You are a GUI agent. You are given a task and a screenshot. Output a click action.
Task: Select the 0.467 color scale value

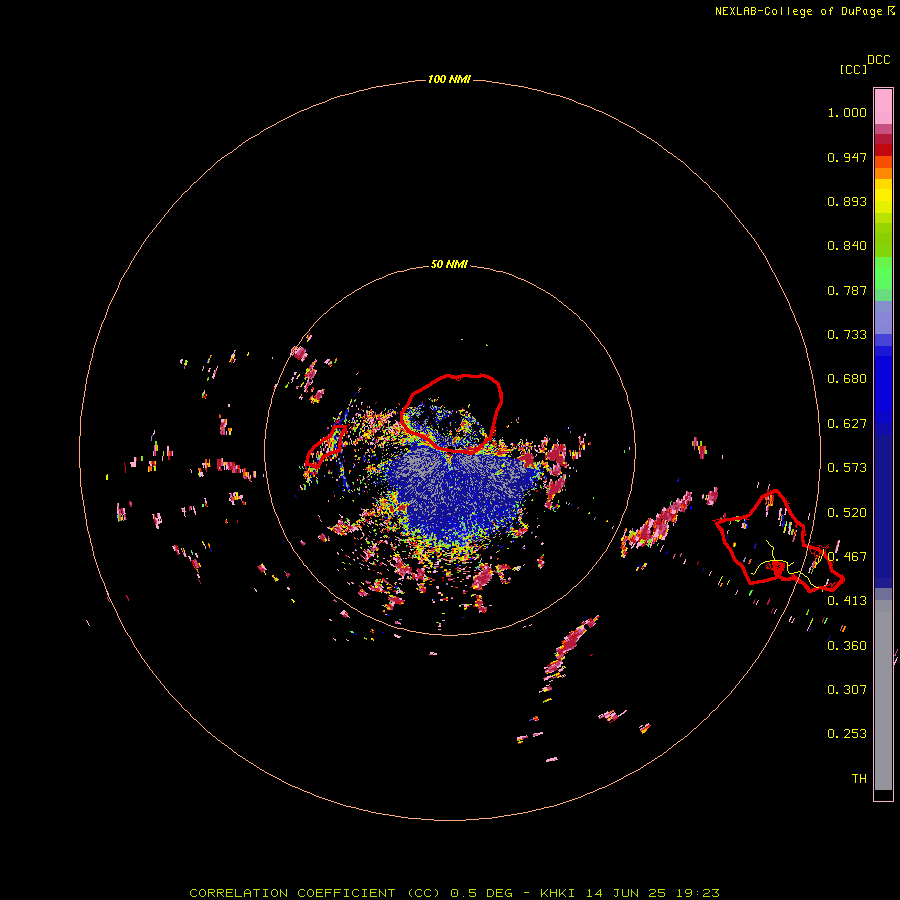[x=847, y=557]
